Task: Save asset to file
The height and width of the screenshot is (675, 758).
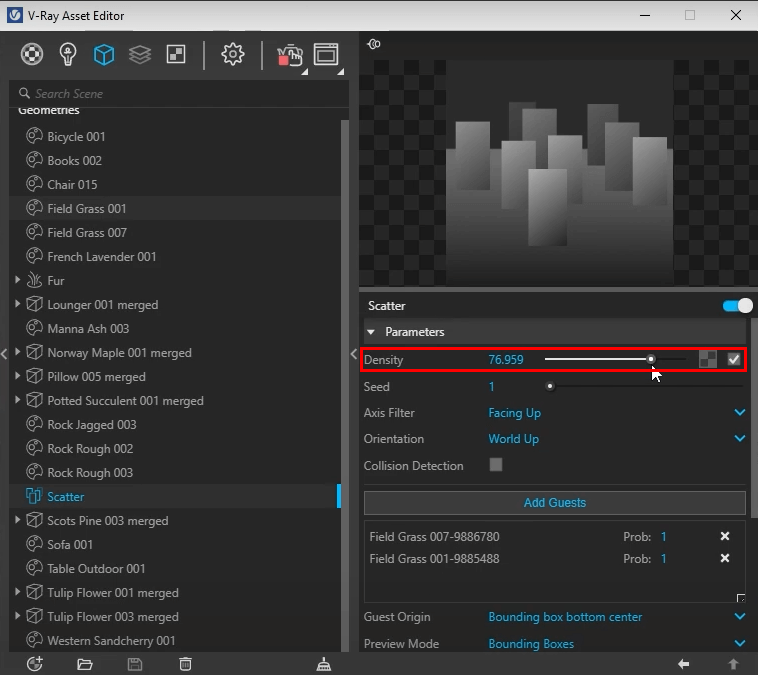Action: coord(135,664)
